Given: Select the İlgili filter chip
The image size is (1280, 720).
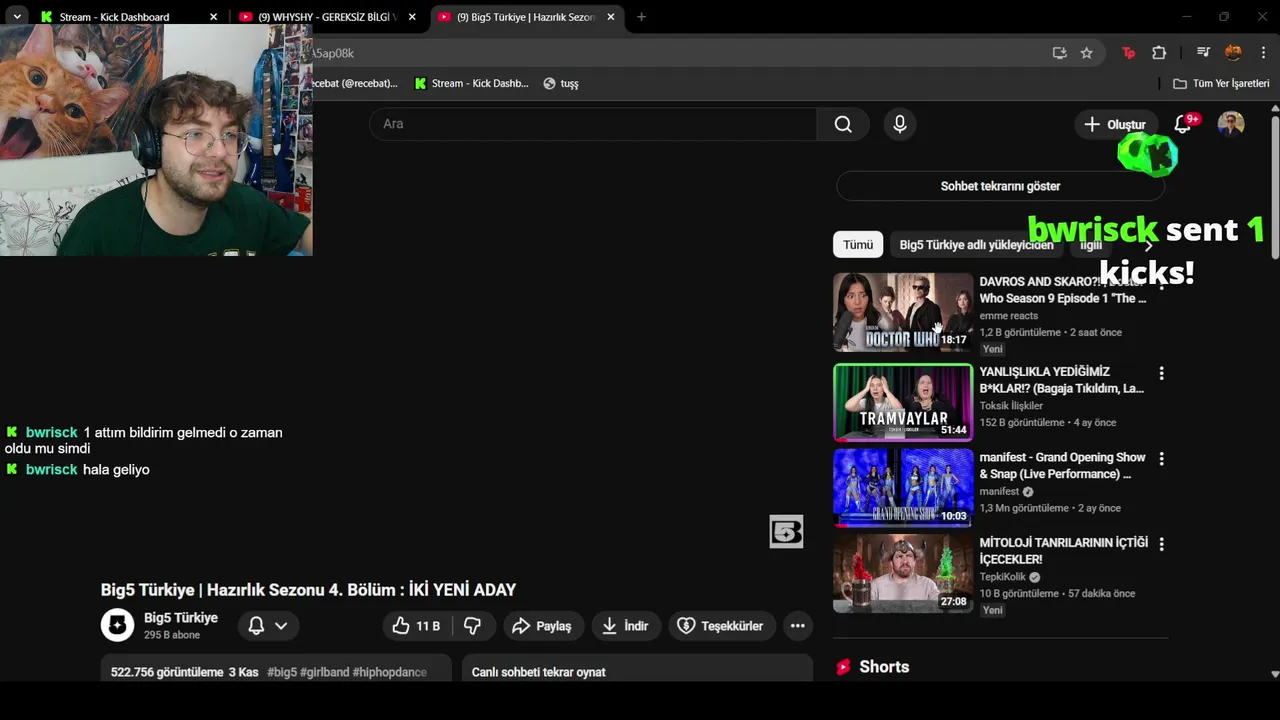Looking at the screenshot, I should pos(1091,245).
